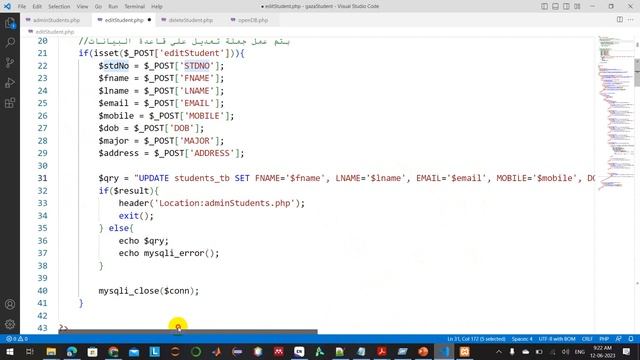640x360 pixels.
Task: Open Task View on taskbar
Action: (29, 351)
